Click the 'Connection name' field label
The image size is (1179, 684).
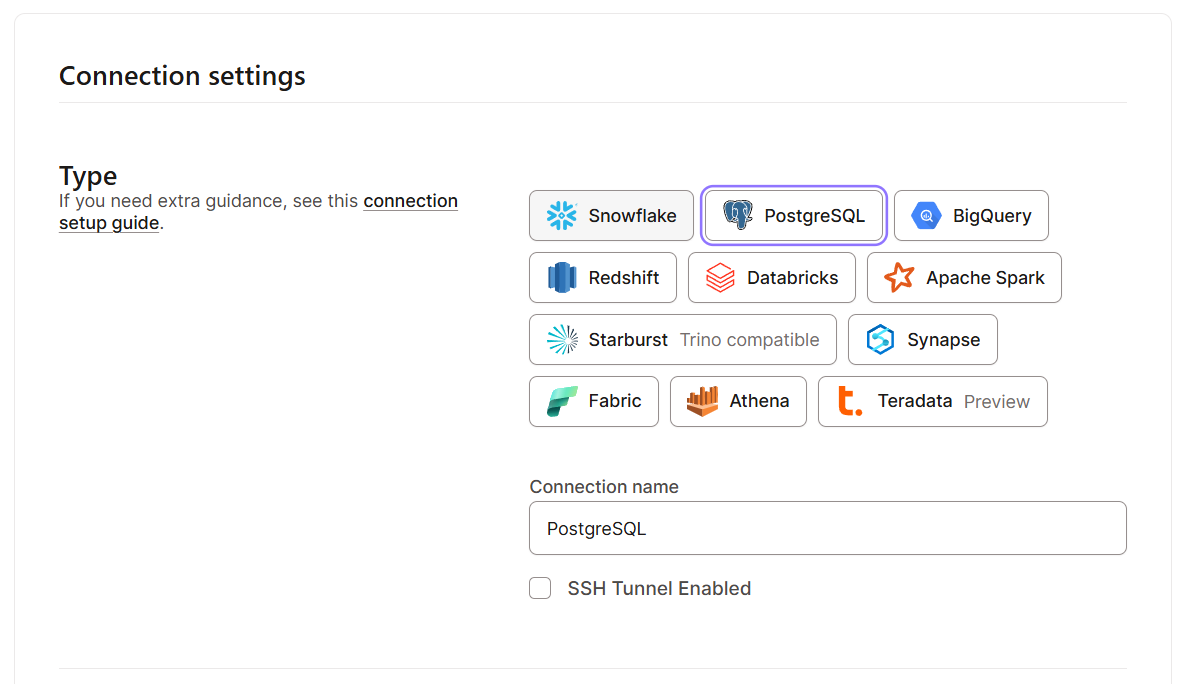(604, 487)
